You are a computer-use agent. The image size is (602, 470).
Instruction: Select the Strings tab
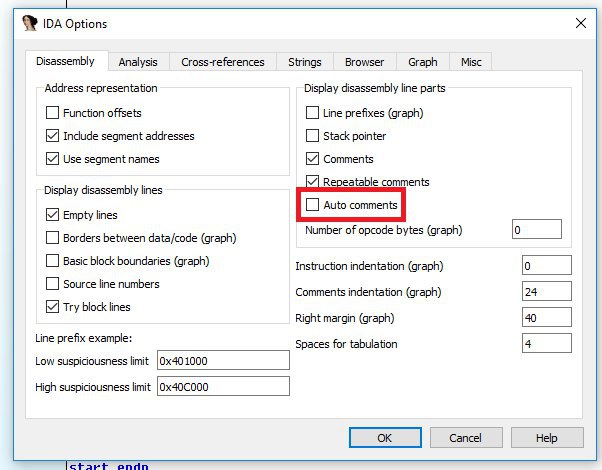pyautogui.click(x=305, y=62)
